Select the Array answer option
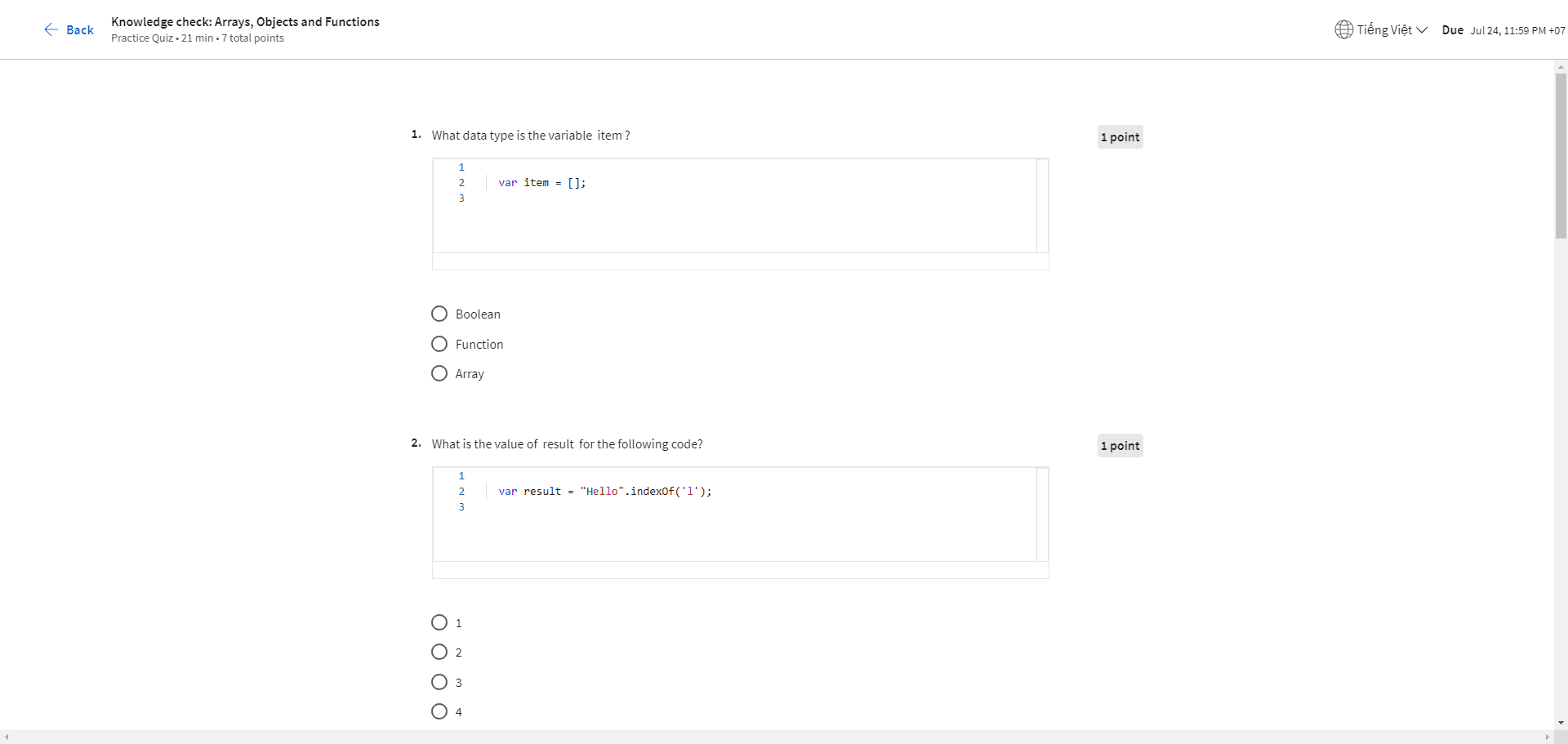Image resolution: width=1568 pixels, height=744 pixels. click(439, 373)
